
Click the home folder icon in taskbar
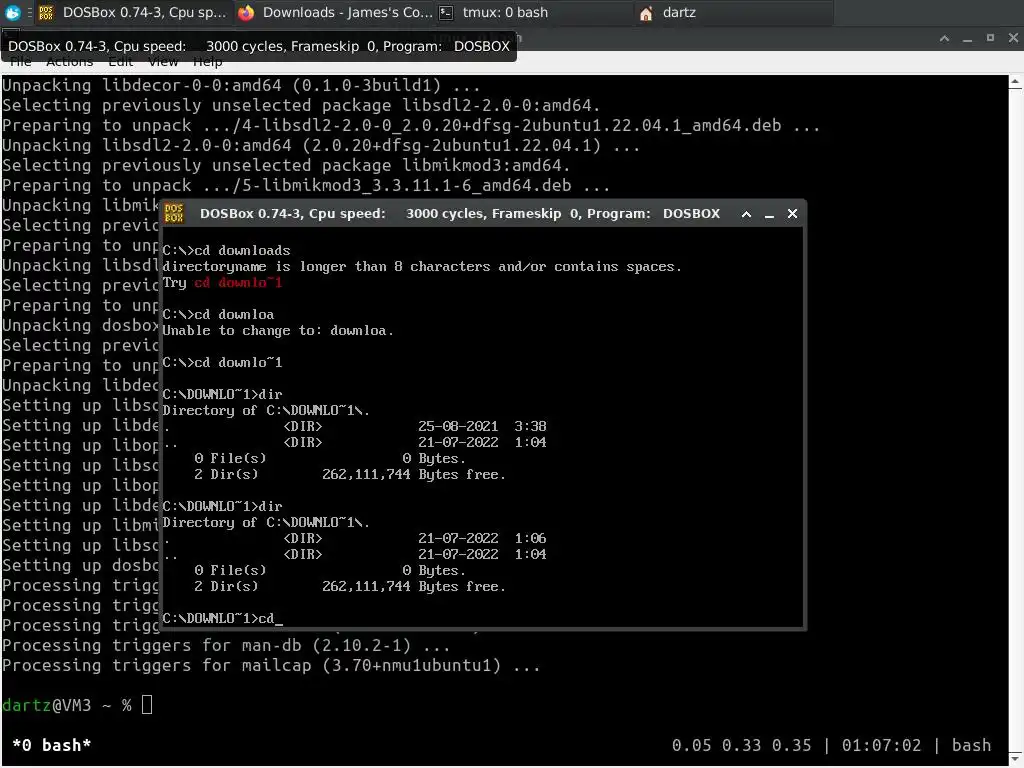click(646, 13)
